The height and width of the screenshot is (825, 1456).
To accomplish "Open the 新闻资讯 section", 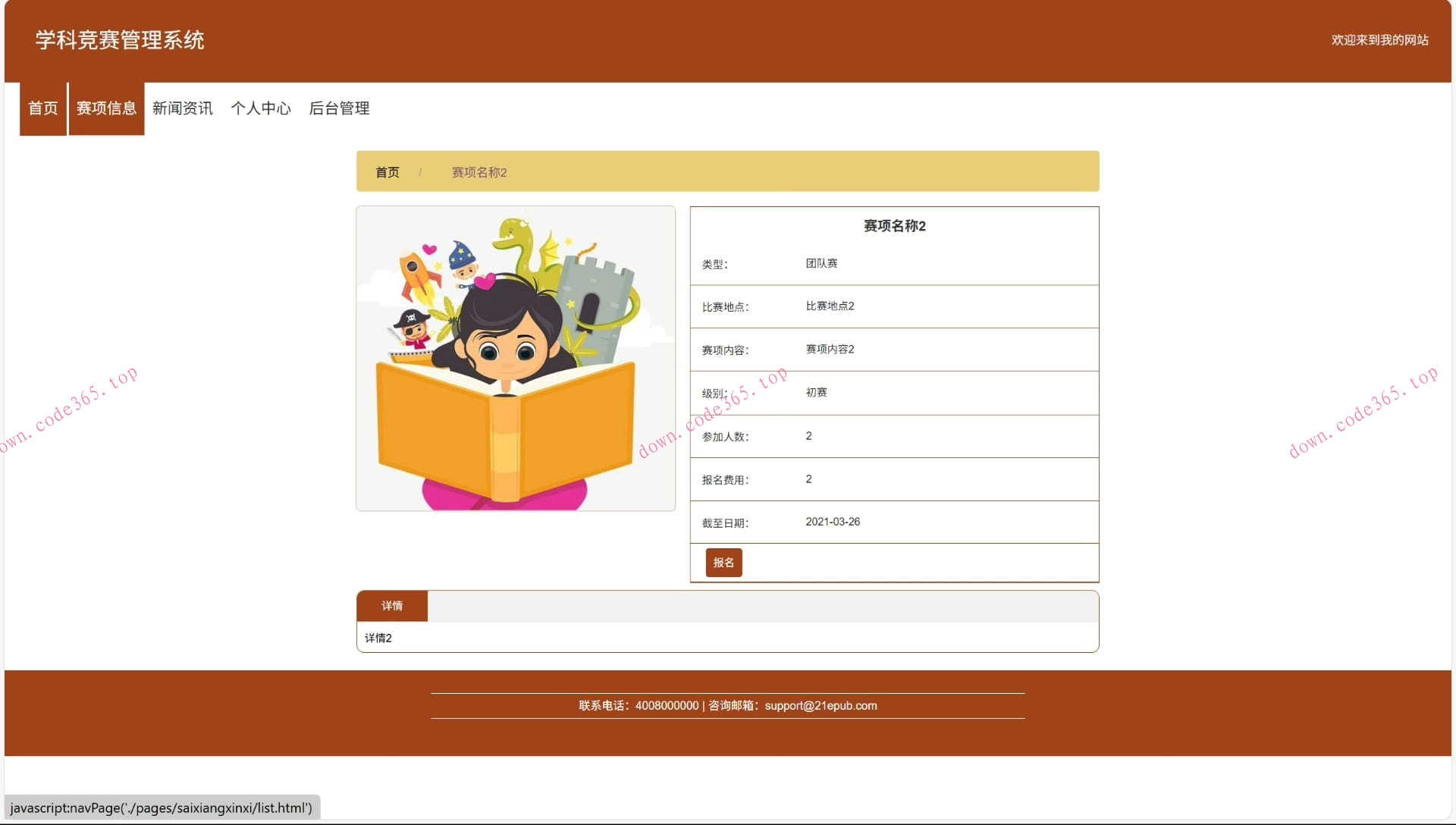I will click(x=182, y=108).
